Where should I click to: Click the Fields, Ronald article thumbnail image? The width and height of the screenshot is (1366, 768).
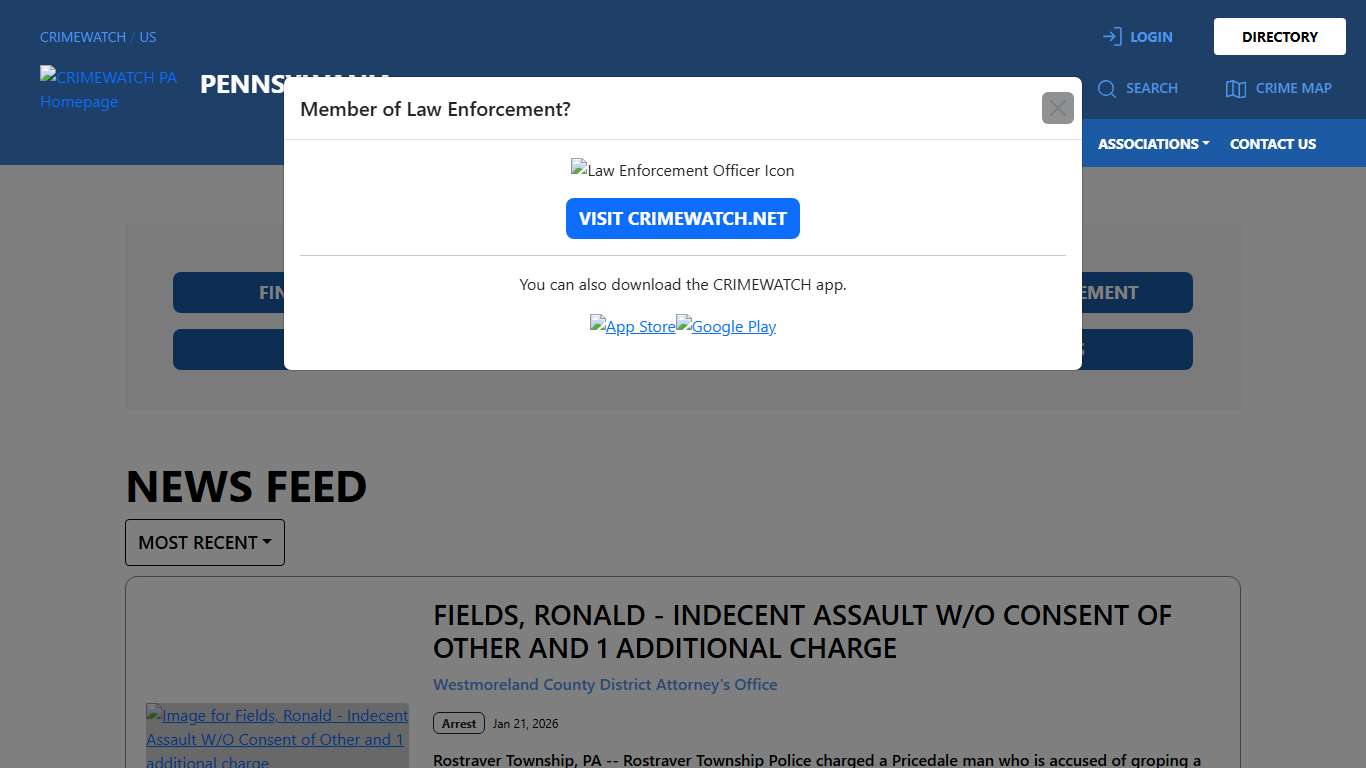pos(277,736)
